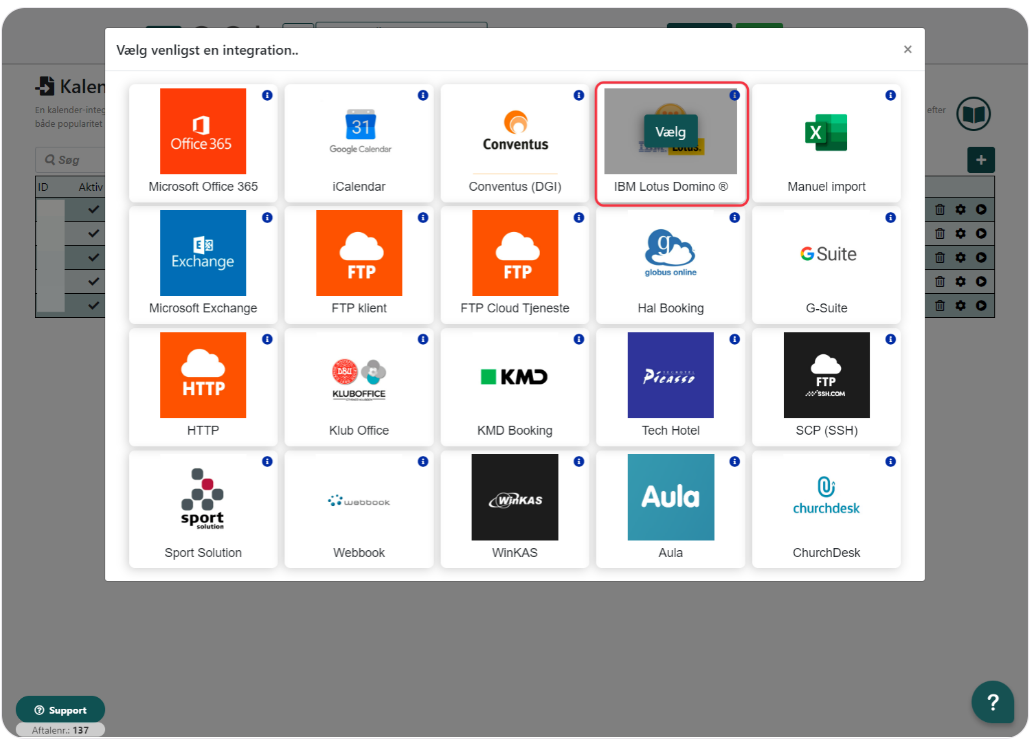Image resolution: width=1035 pixels, height=747 pixels.
Task: Open the FTP klient info icon
Action: 423,217
